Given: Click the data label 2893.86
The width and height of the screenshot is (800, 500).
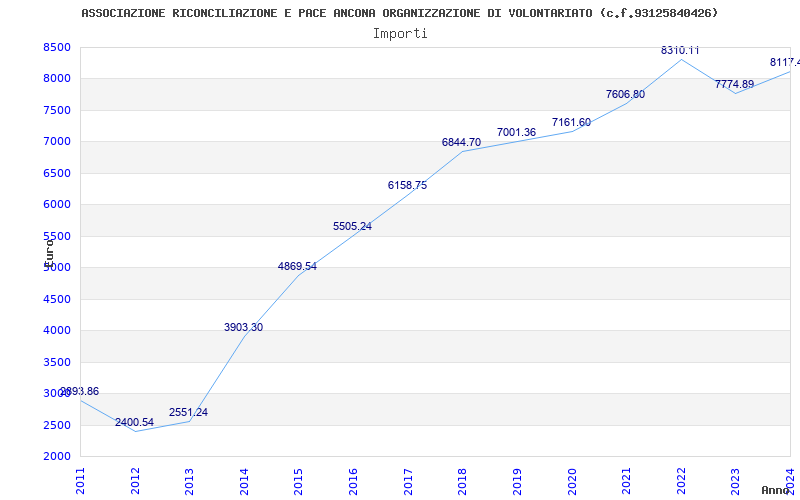Looking at the screenshot, I should click(x=80, y=392).
